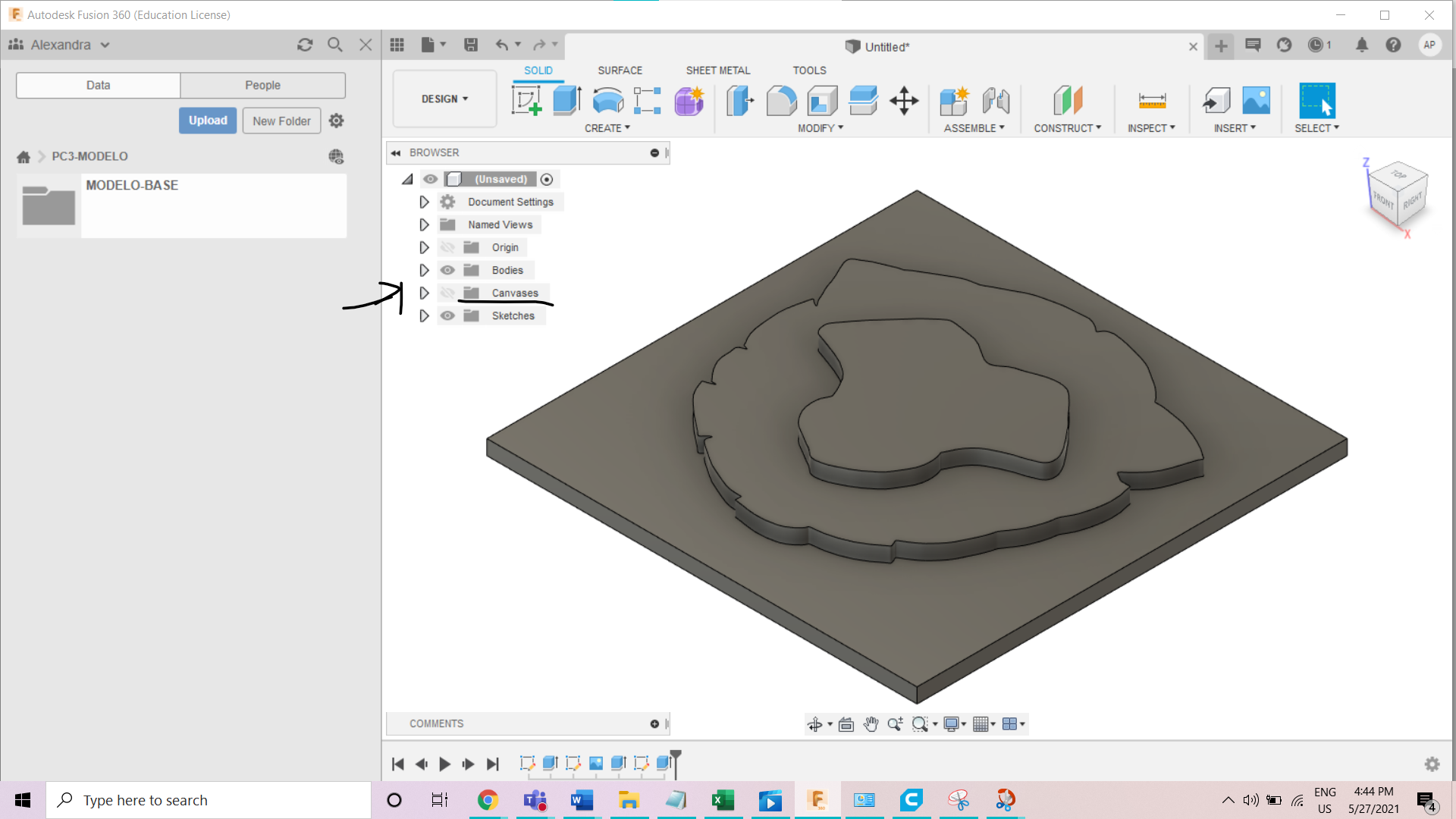Activate the Unsaved component radio button
This screenshot has width=1456, height=819.
coord(547,179)
